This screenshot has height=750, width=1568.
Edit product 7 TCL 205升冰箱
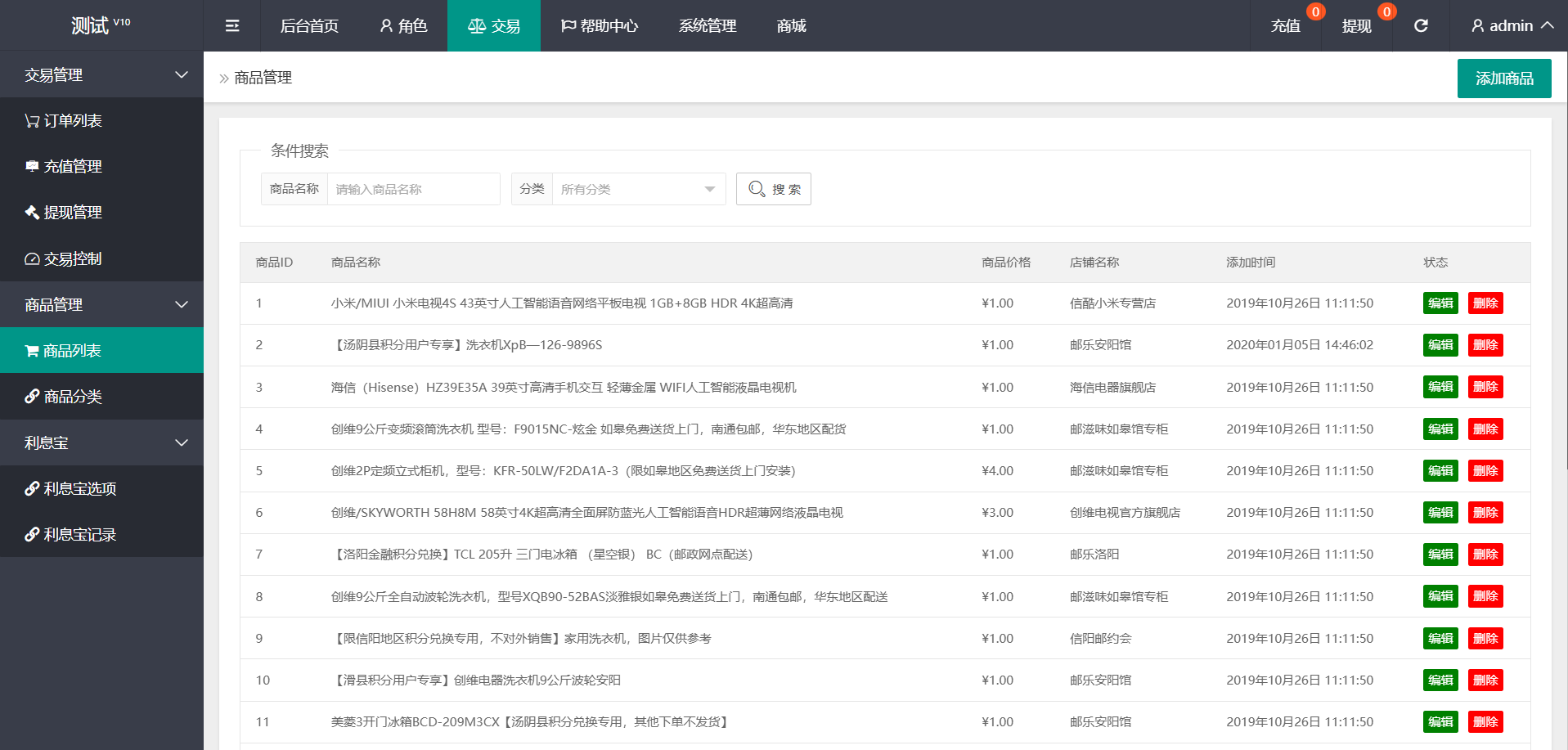click(x=1440, y=555)
